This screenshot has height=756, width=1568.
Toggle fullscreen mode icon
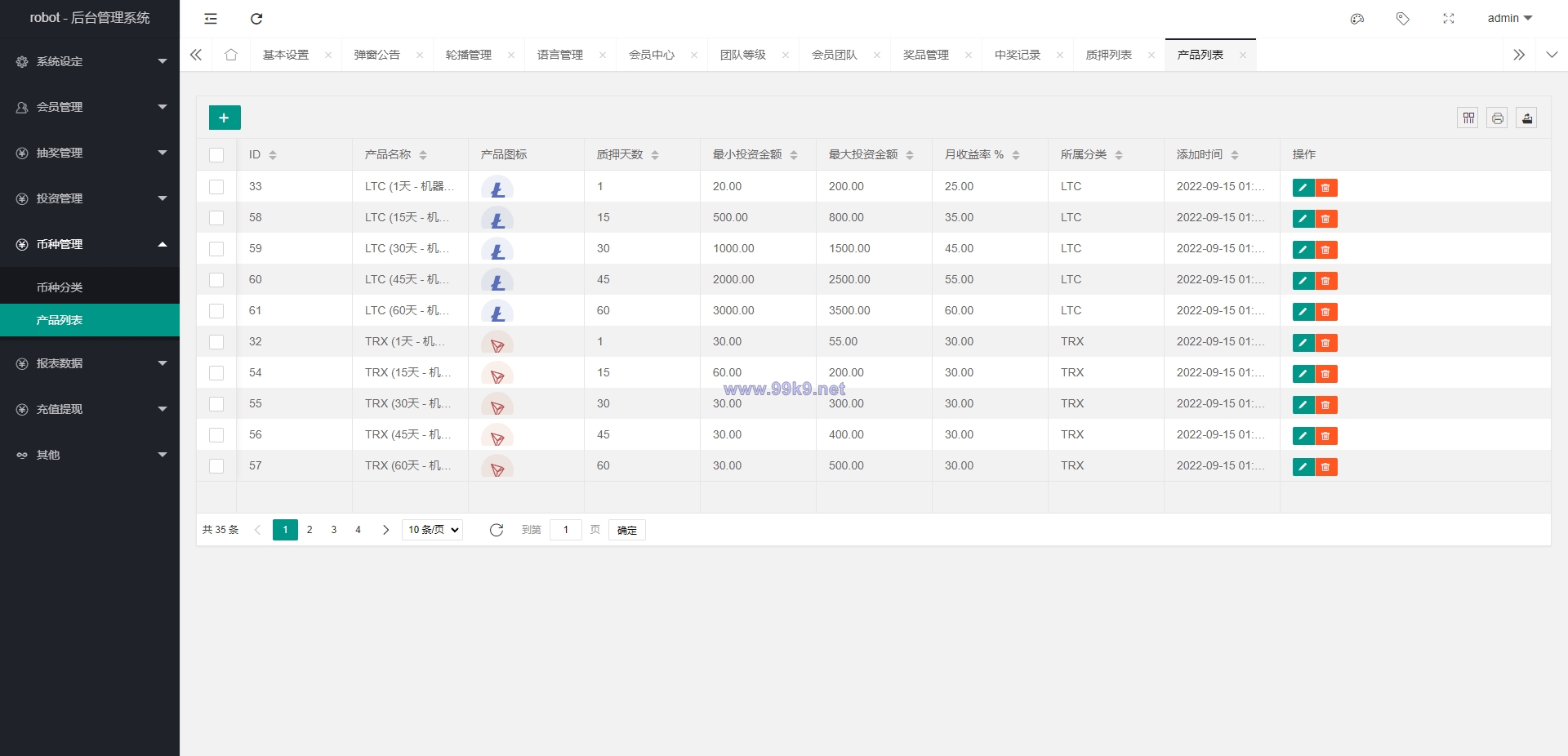point(1449,19)
